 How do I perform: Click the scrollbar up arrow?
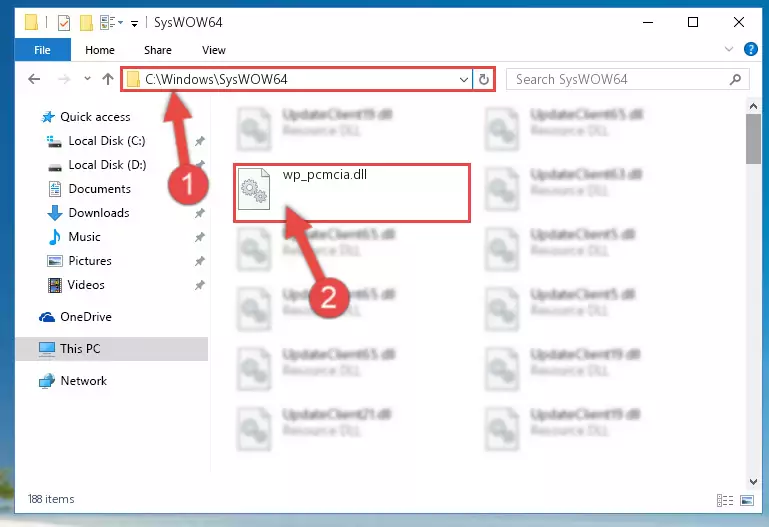pos(753,106)
